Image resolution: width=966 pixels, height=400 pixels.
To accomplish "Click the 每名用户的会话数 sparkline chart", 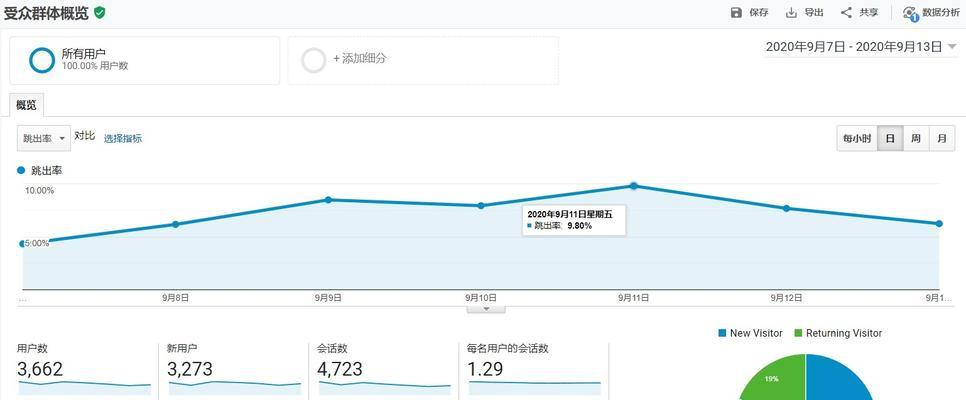I will (x=535, y=388).
